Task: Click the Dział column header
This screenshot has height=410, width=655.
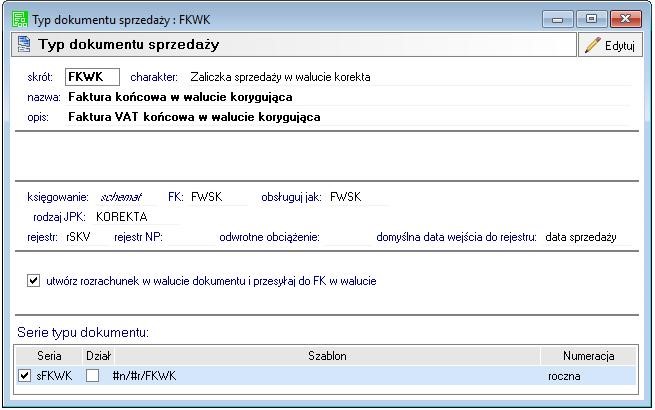Action: click(x=98, y=355)
